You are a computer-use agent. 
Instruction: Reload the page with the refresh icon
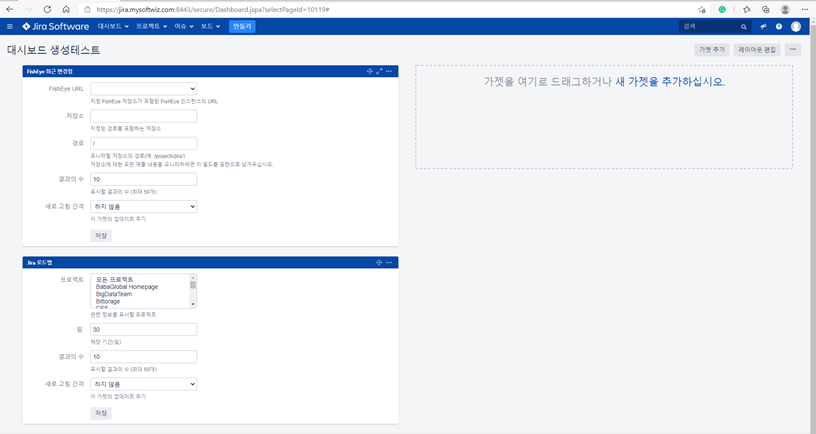click(47, 9)
